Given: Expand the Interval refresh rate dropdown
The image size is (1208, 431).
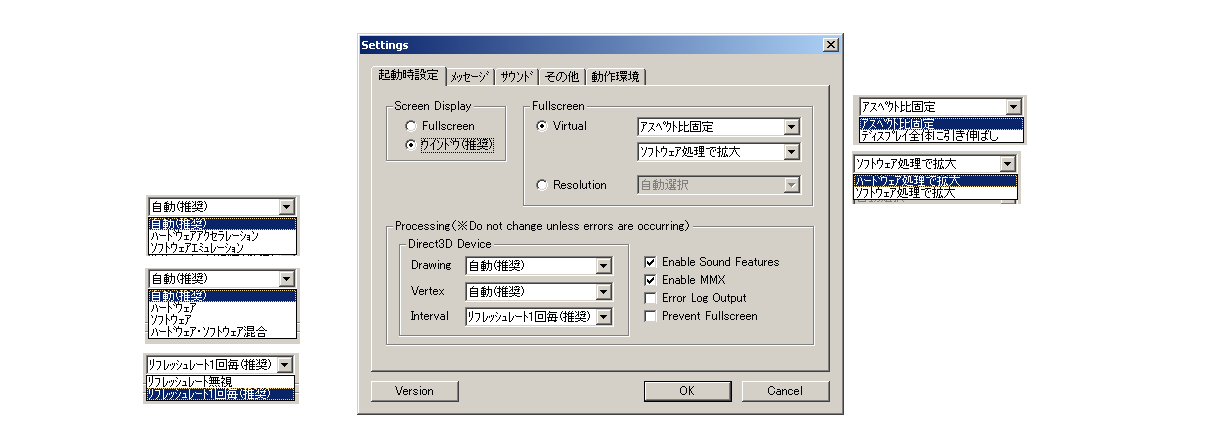Looking at the screenshot, I should (603, 317).
